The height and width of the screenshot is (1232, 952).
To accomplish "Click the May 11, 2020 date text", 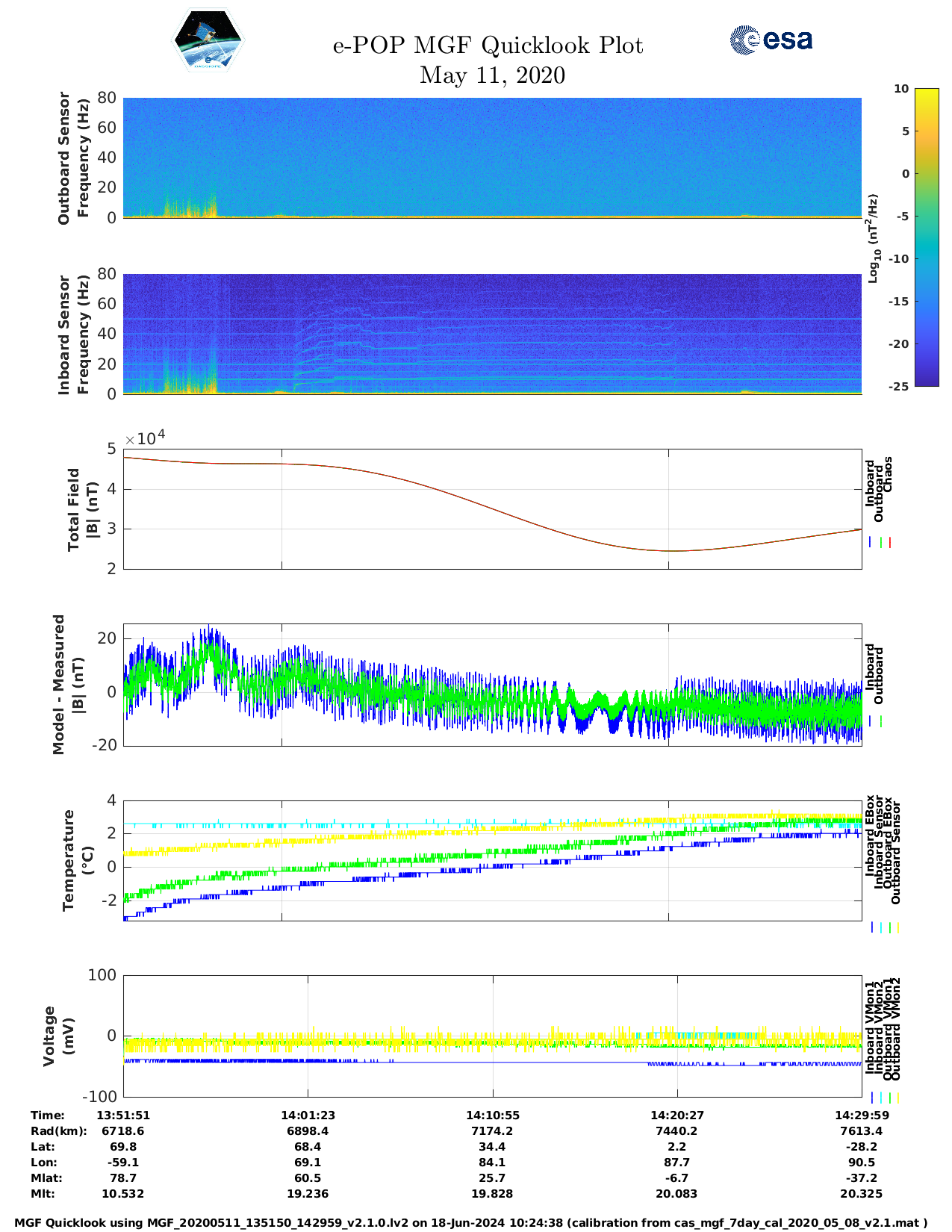I will click(x=492, y=75).
